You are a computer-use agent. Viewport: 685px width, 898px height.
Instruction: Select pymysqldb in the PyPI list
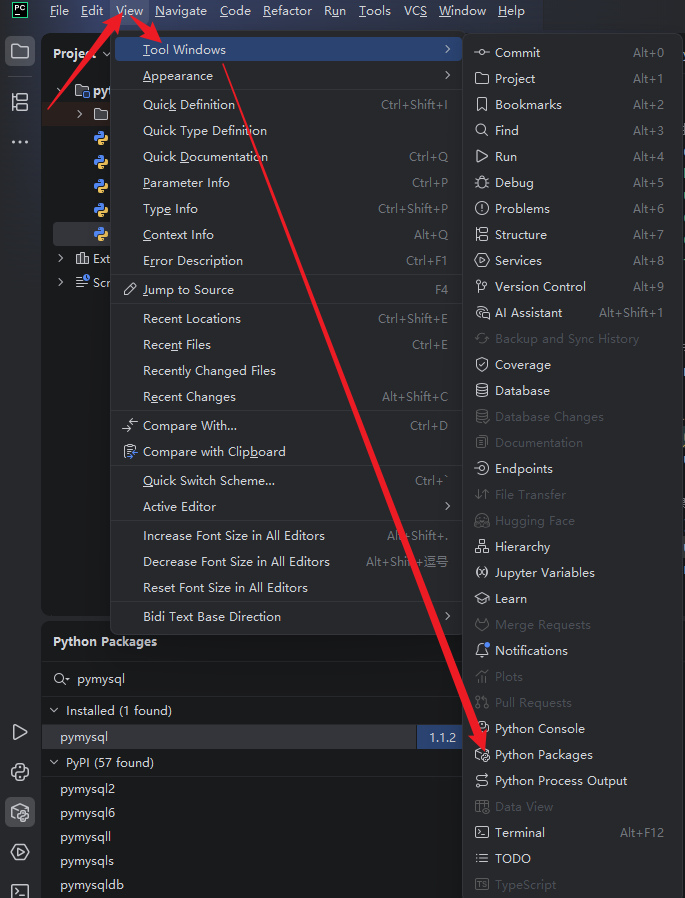92,885
